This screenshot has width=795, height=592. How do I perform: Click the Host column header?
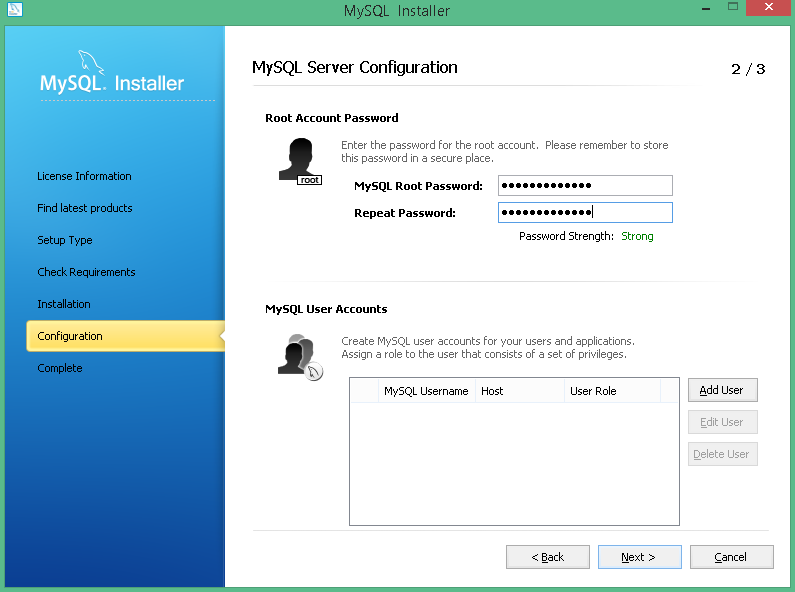(x=520, y=391)
